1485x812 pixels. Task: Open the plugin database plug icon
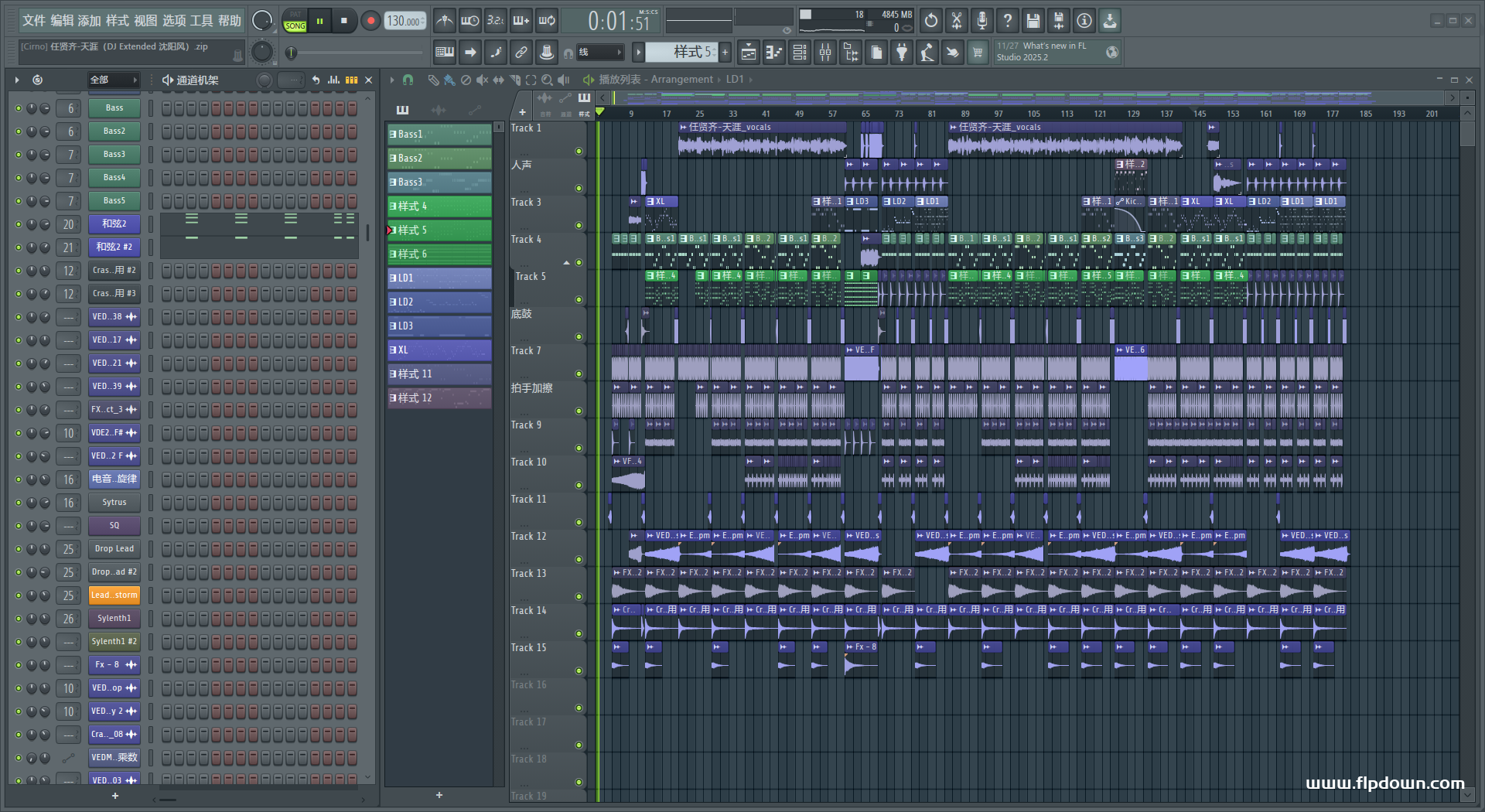(902, 53)
